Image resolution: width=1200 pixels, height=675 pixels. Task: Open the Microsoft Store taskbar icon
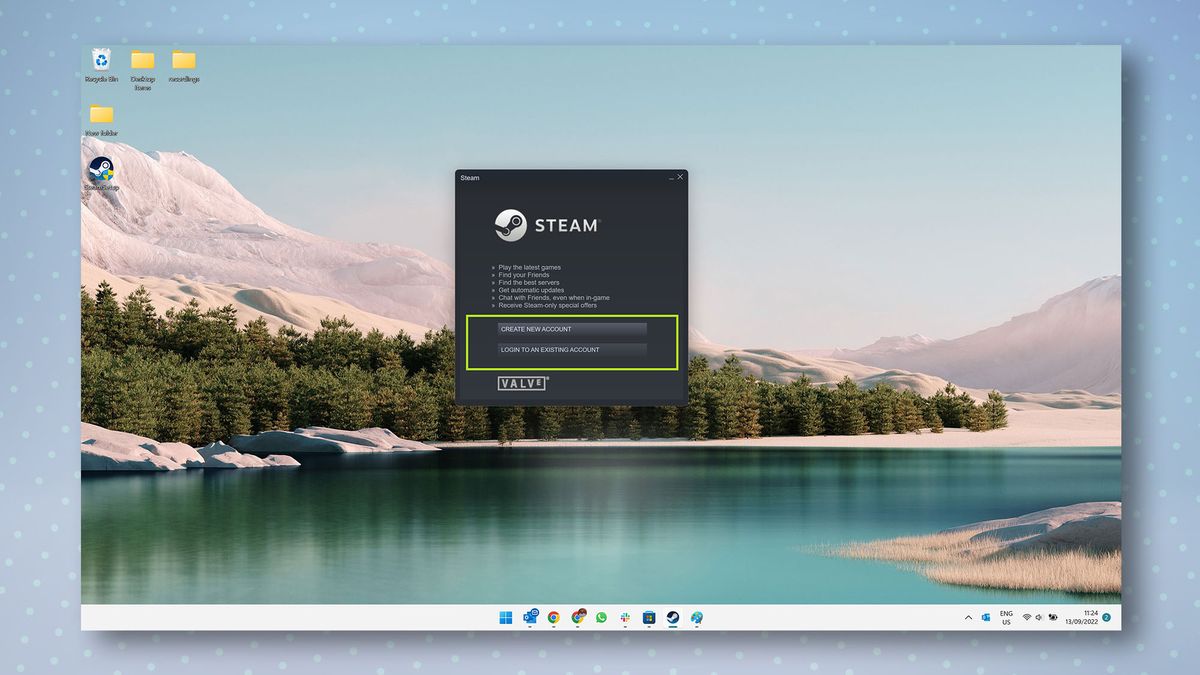649,618
